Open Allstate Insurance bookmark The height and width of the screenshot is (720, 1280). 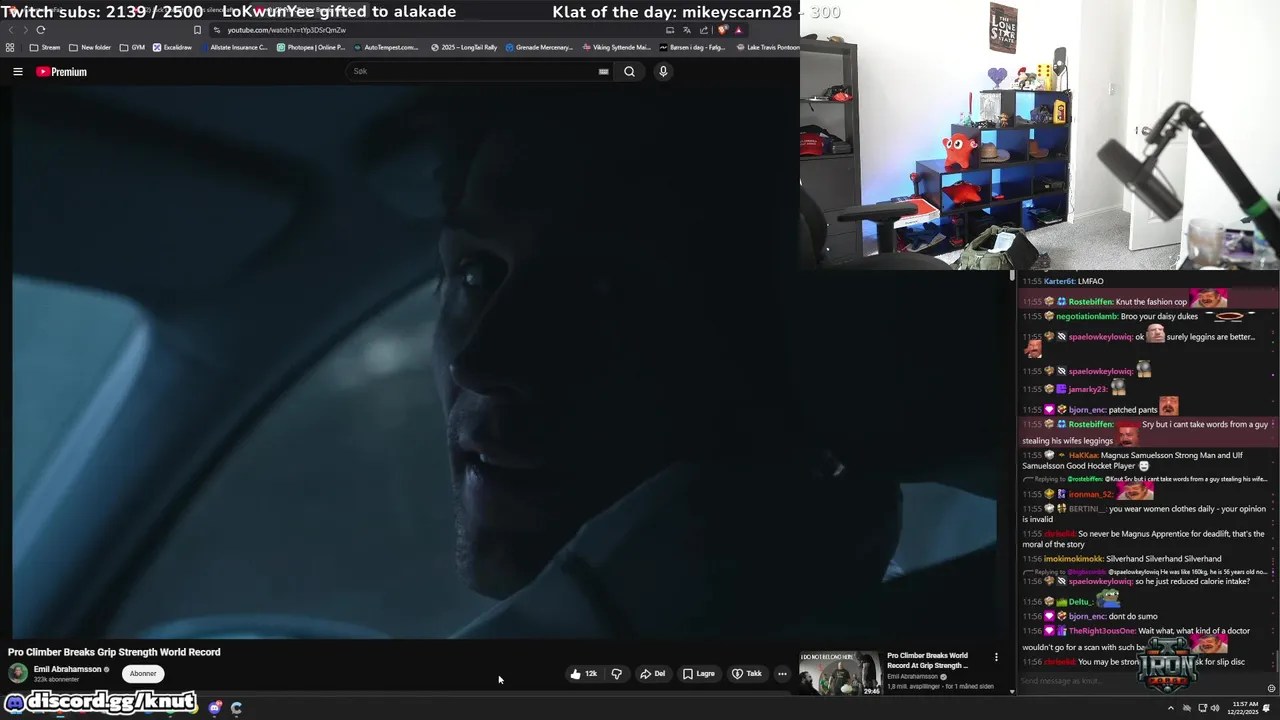234,47
